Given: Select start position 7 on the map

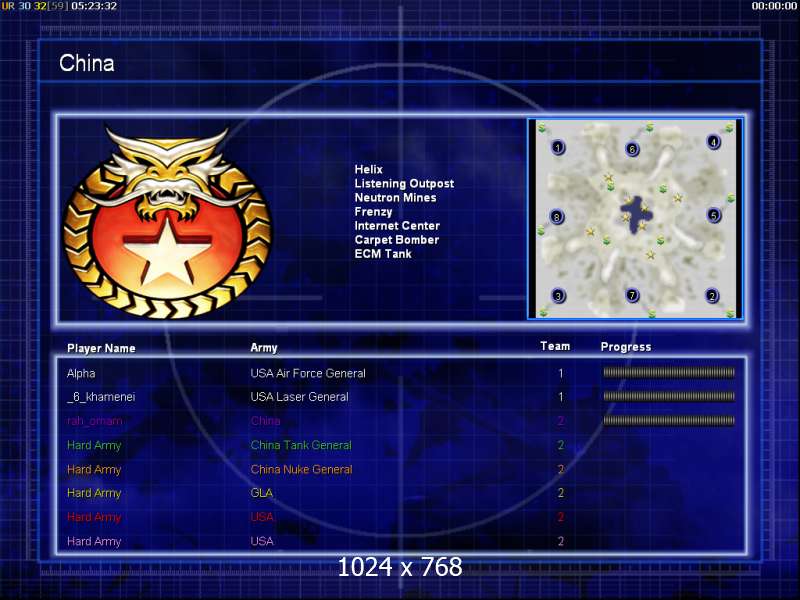Looking at the screenshot, I should pyautogui.click(x=632, y=295).
